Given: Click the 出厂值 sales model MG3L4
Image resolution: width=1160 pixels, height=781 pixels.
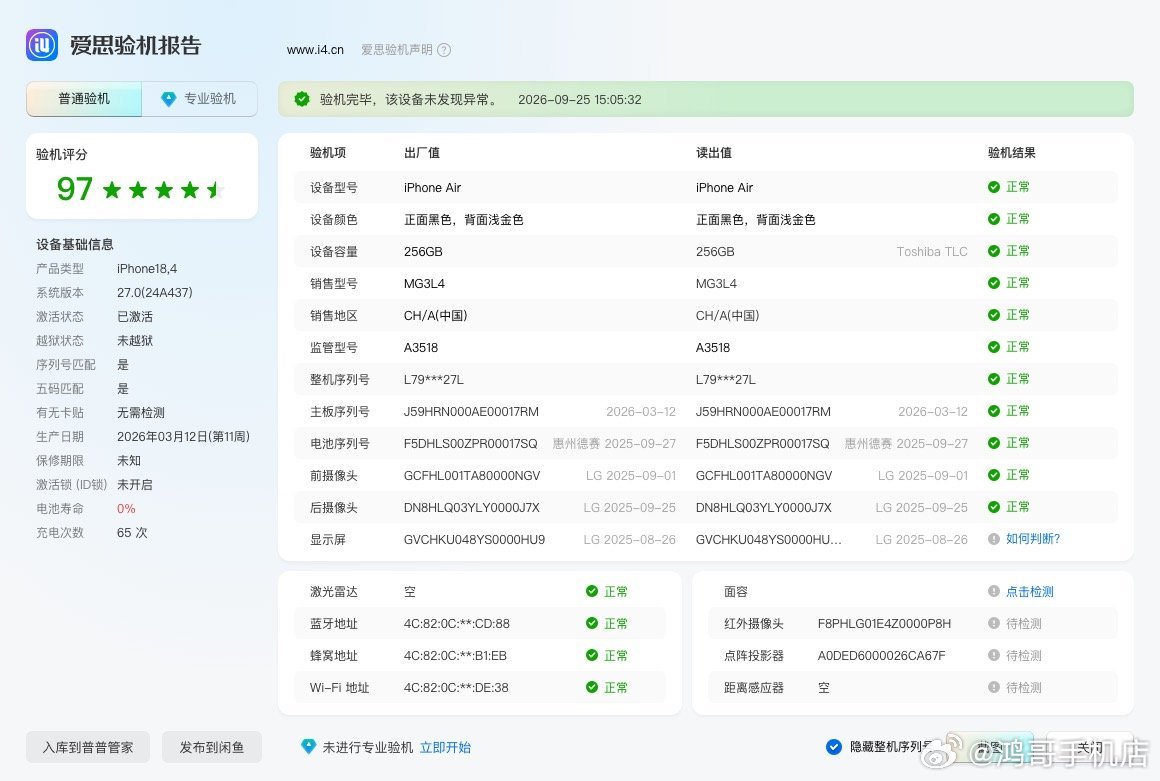Looking at the screenshot, I should pyautogui.click(x=424, y=283).
